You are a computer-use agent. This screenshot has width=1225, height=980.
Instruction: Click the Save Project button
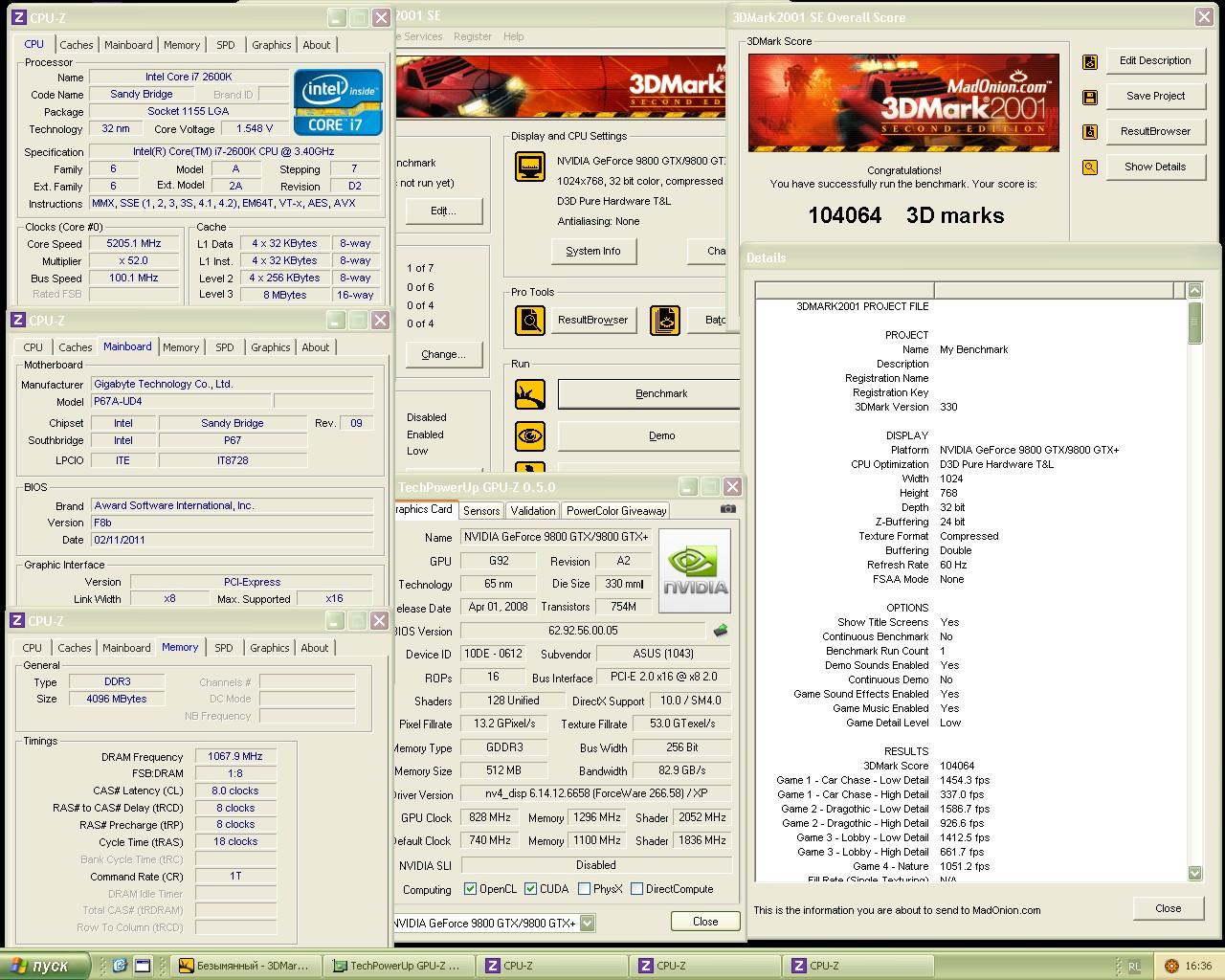pos(1155,97)
